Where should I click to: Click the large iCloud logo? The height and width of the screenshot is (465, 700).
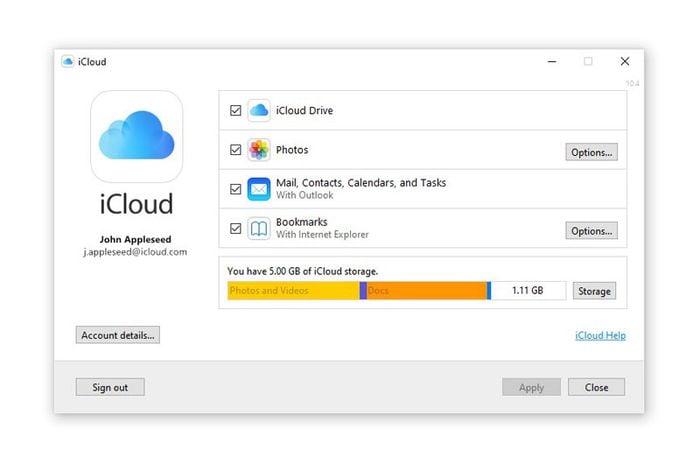[x=137, y=136]
